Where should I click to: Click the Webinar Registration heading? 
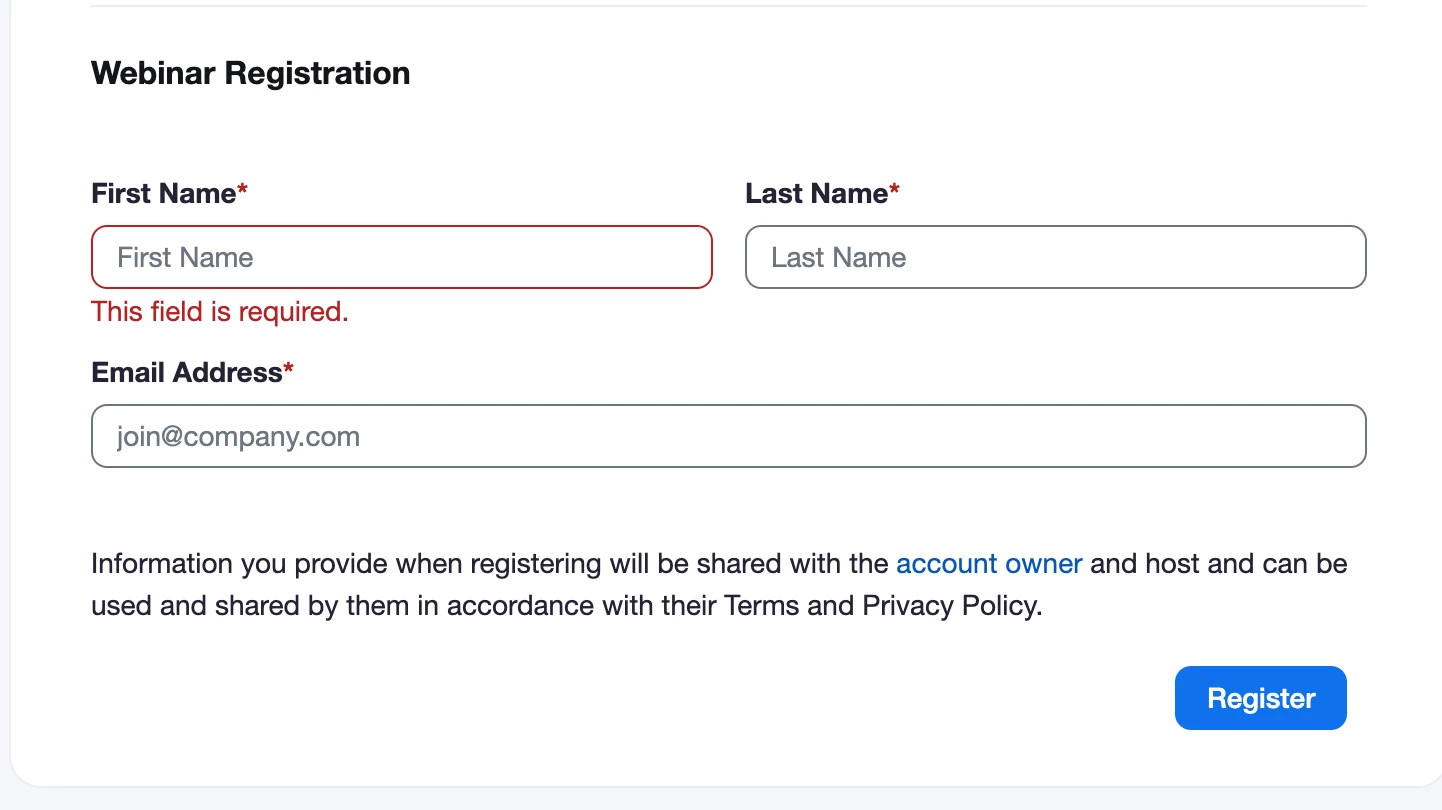click(250, 73)
